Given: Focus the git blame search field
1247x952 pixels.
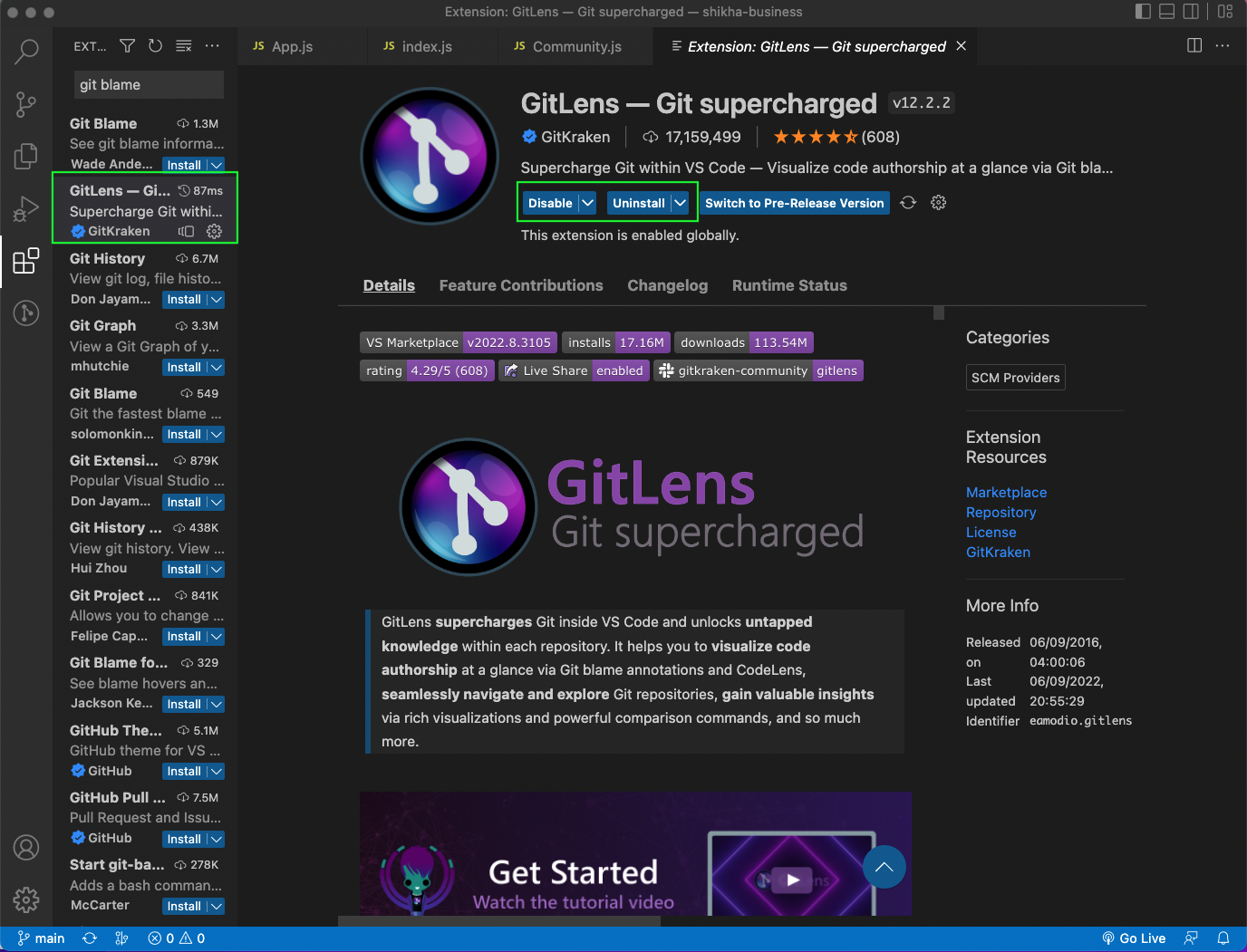Looking at the screenshot, I should (x=149, y=85).
